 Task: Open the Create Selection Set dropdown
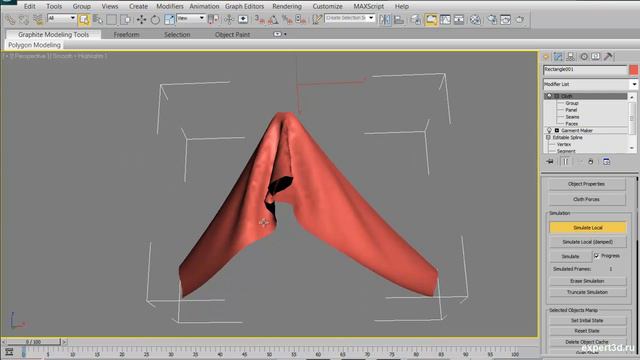pos(350,18)
